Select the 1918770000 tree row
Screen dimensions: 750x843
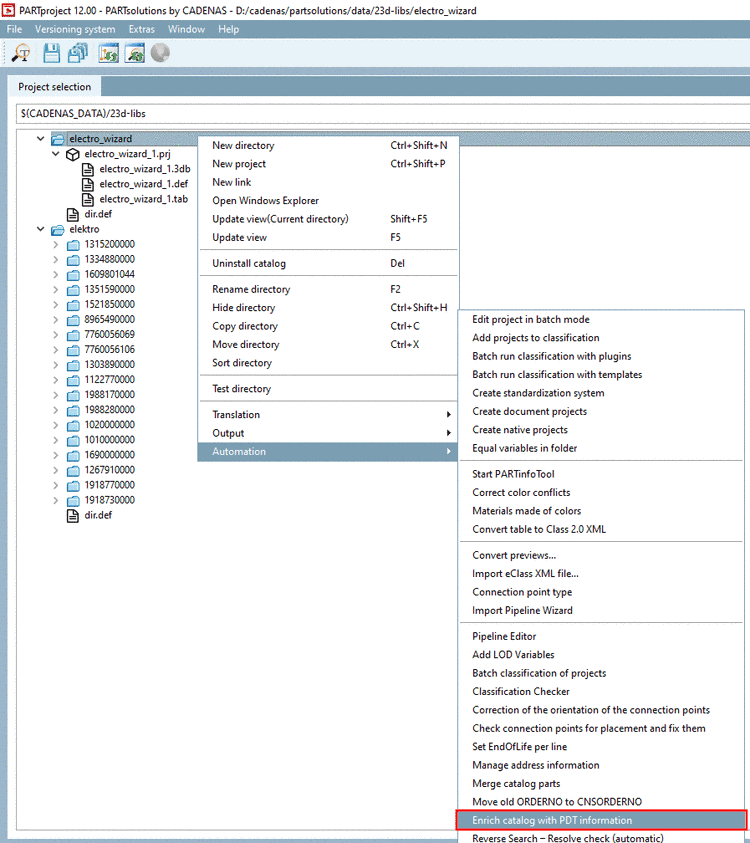point(110,485)
